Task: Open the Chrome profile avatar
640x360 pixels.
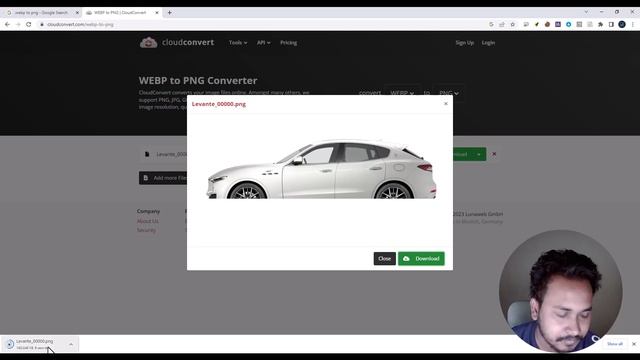Action: 622,24
